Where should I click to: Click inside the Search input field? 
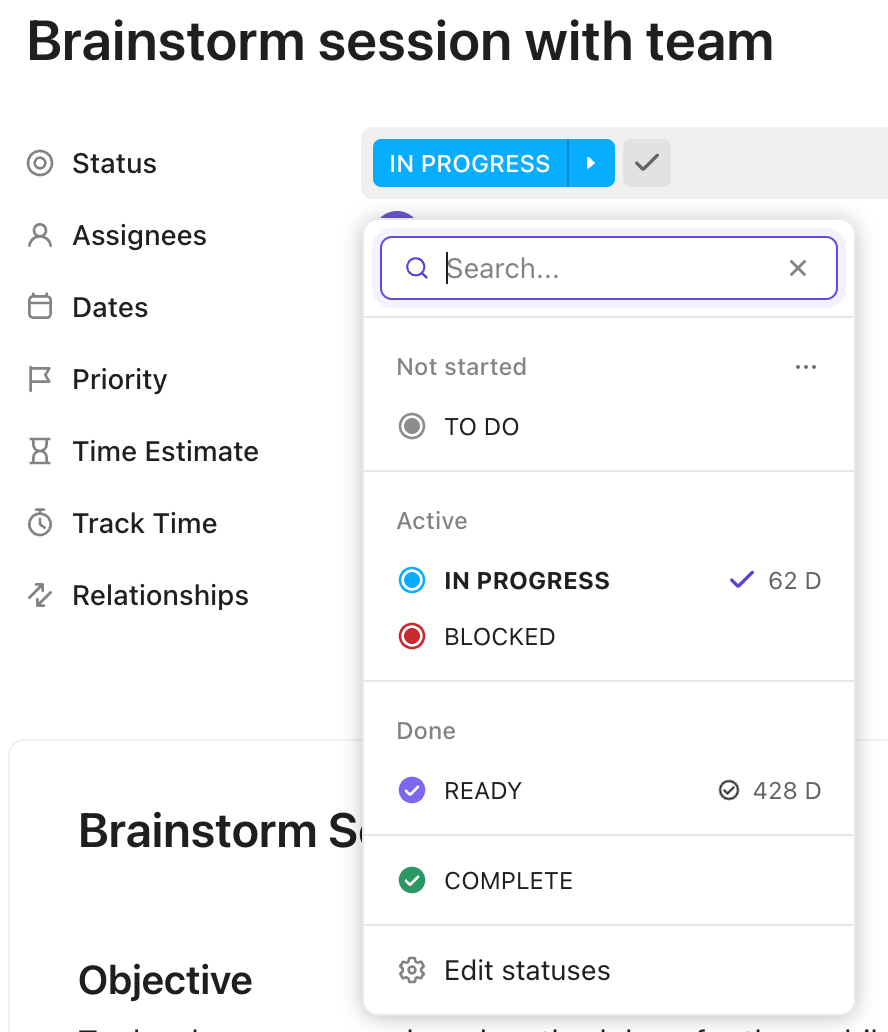[600, 268]
